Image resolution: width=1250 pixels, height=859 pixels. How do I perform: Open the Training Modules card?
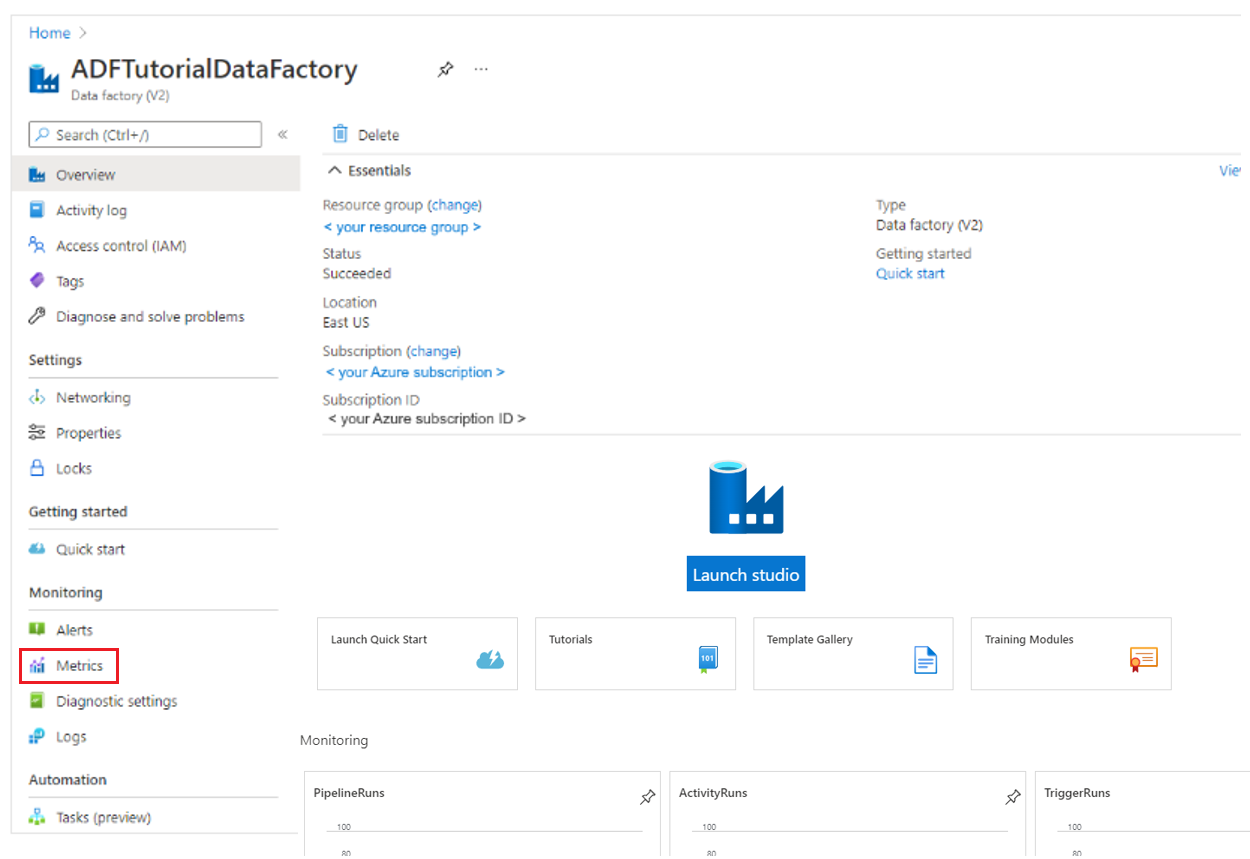pyautogui.click(x=1071, y=654)
